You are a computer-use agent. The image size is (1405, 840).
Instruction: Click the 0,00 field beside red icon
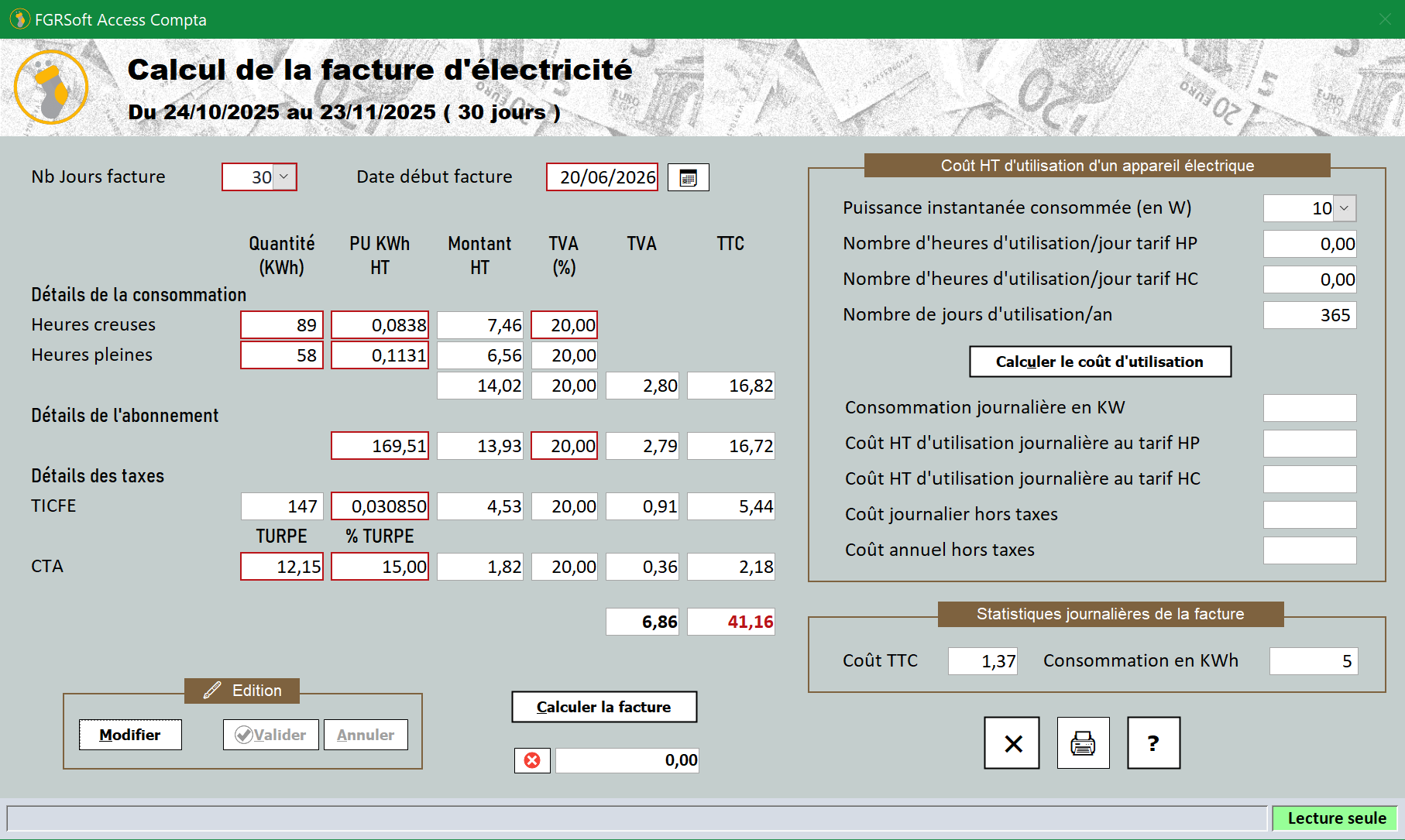click(627, 760)
